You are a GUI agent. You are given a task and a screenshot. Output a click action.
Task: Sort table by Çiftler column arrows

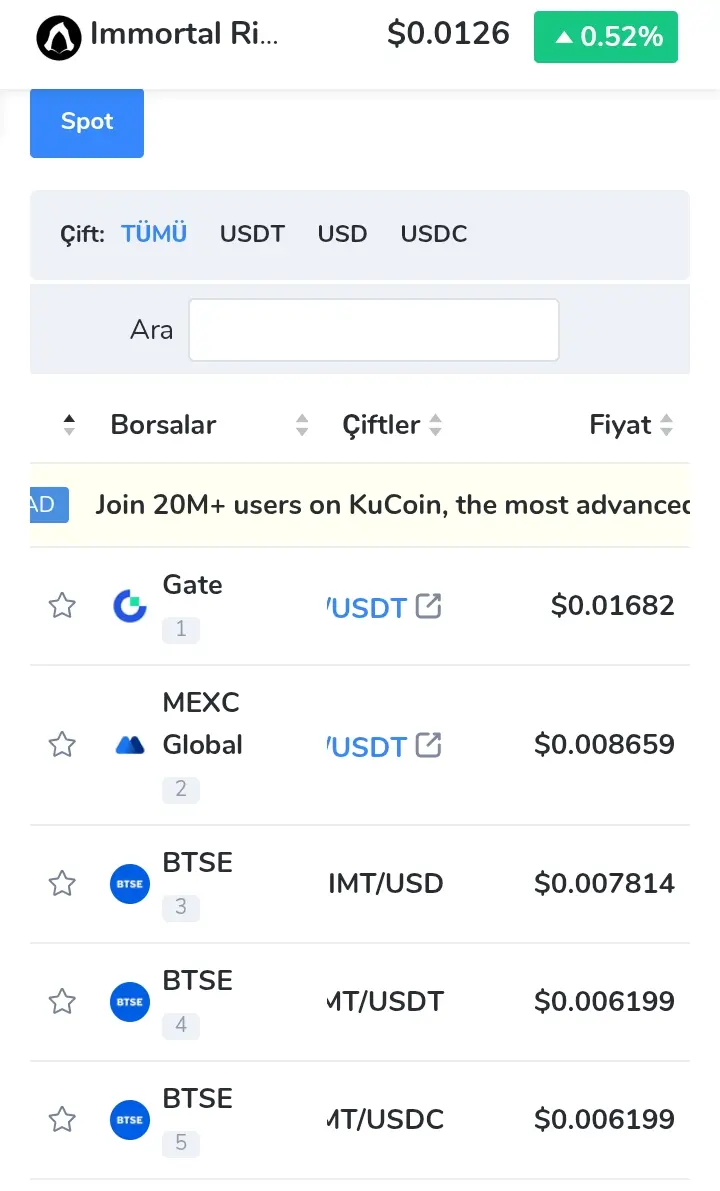click(435, 425)
